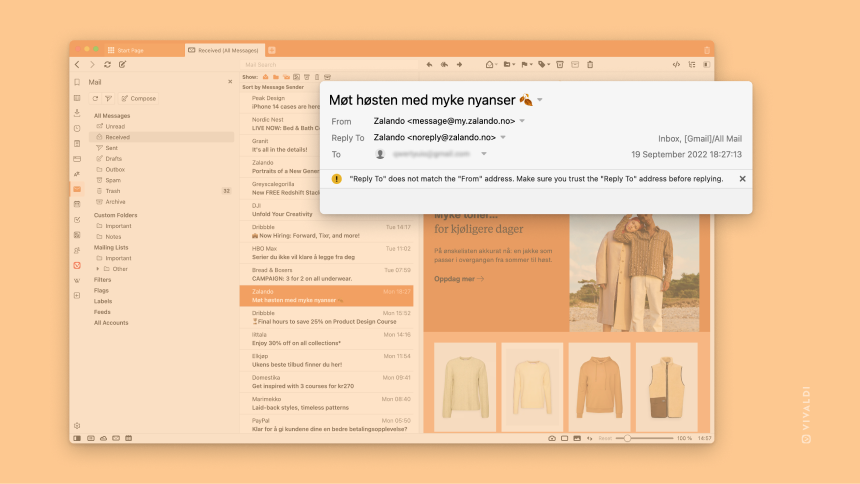Screen dimensions: 860x484
Task: Toggle the archive Show filter
Action: coord(327,77)
